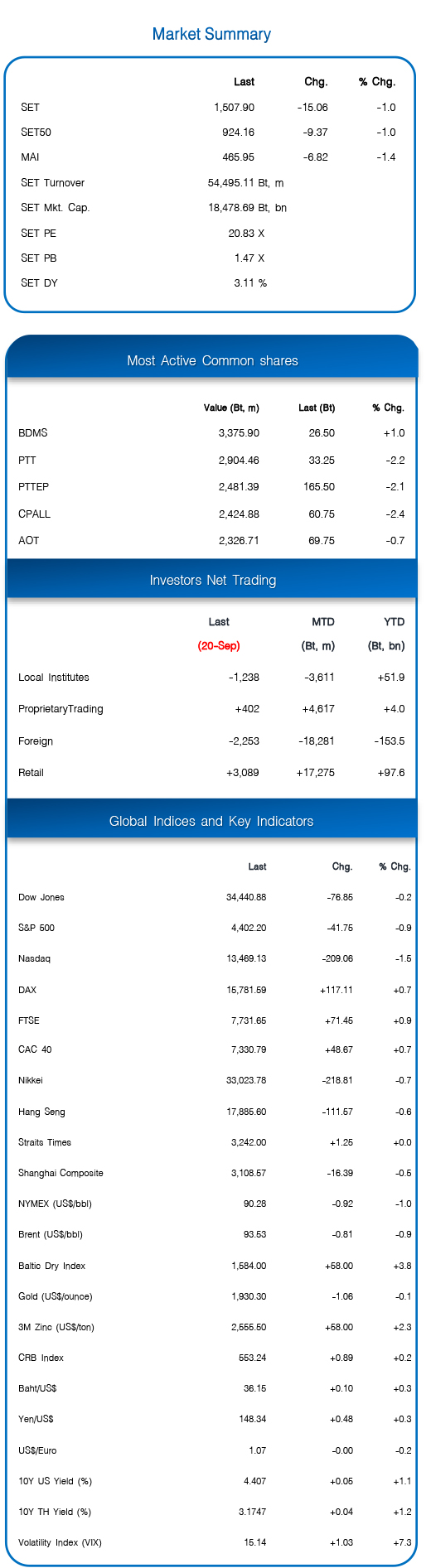Image resolution: width=431 pixels, height=1568 pixels.
Task: Click the red 20-Sep date label
Action: click(x=219, y=645)
